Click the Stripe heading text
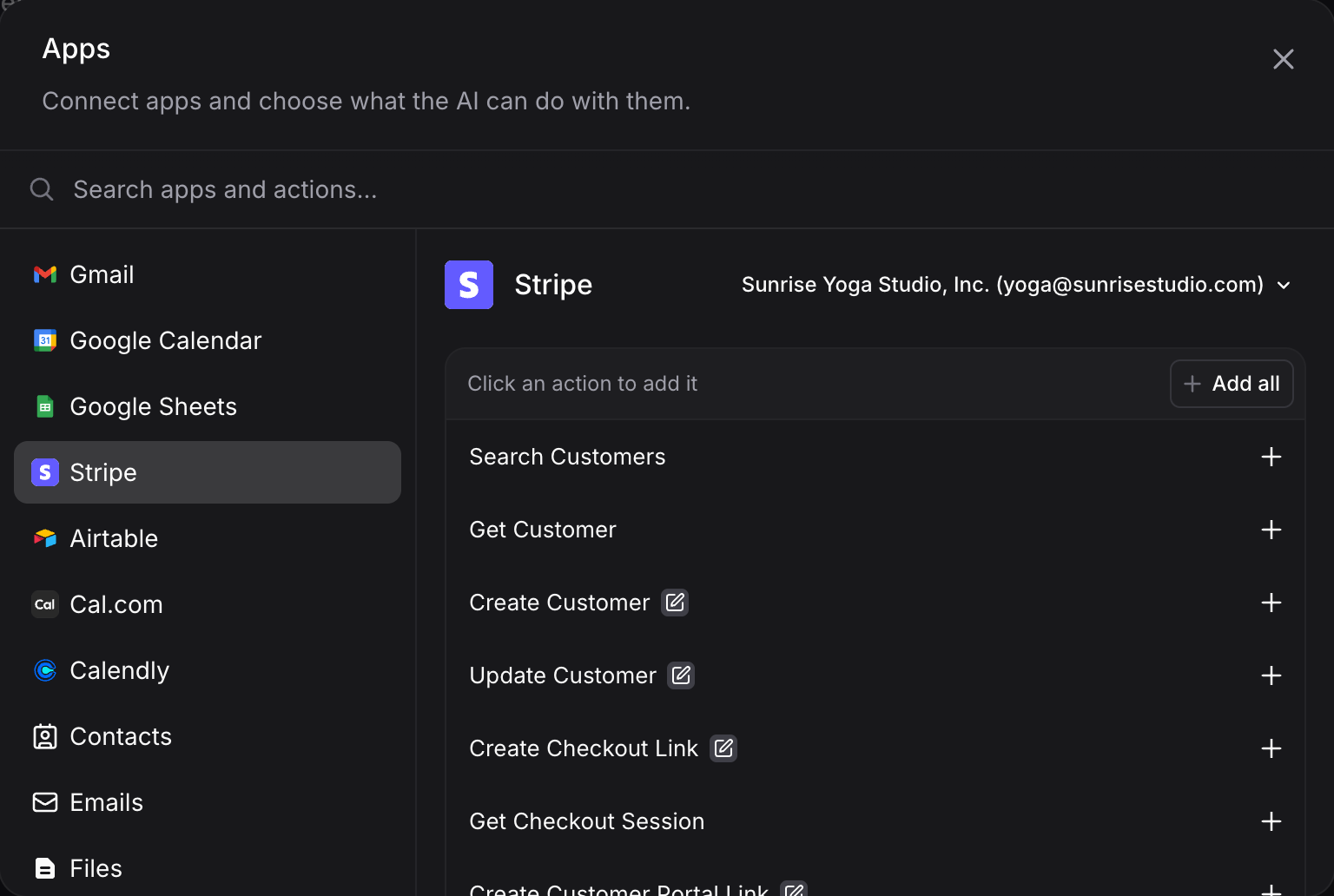 pos(553,285)
